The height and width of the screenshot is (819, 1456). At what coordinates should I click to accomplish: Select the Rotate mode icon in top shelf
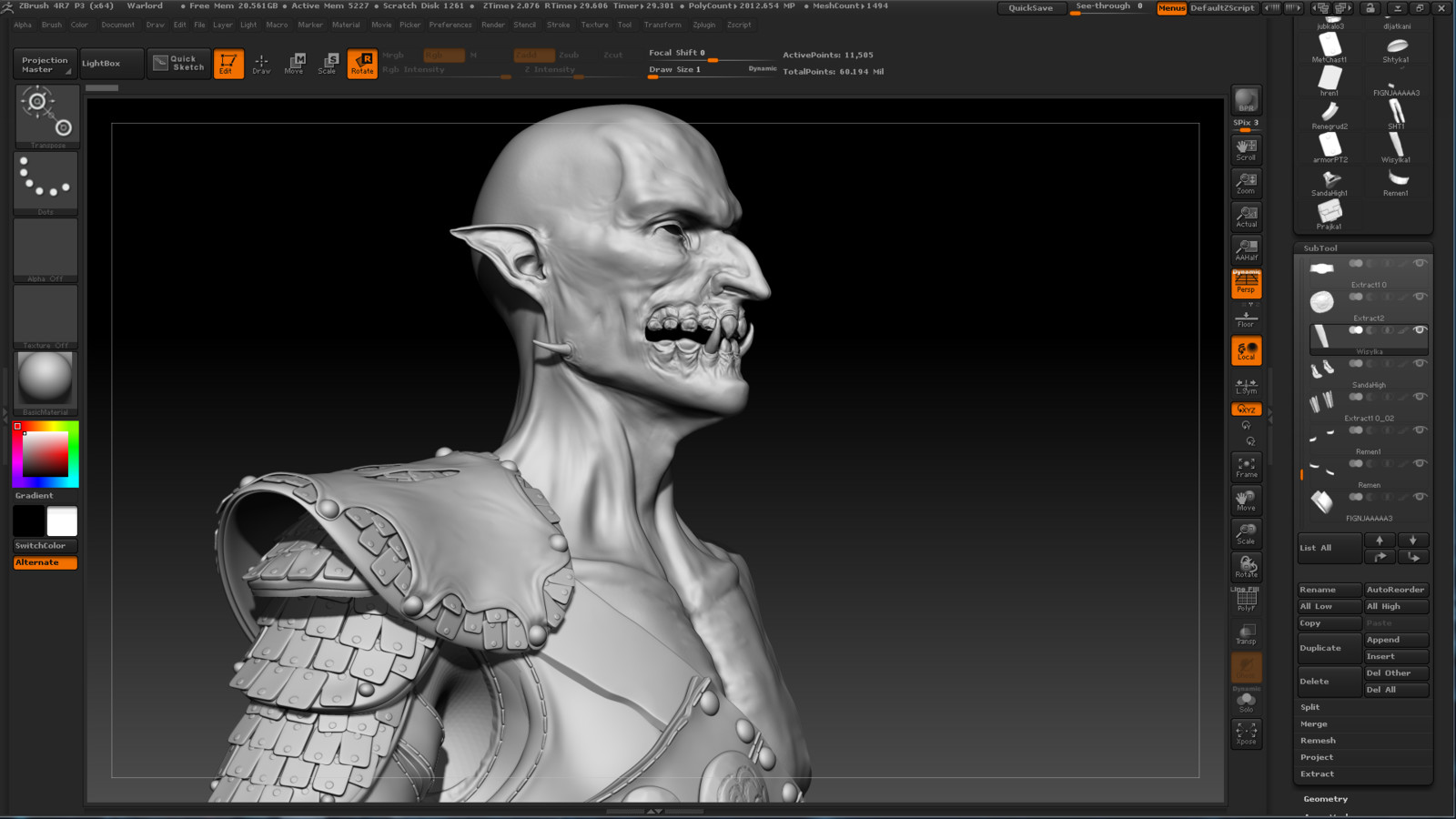[362, 64]
